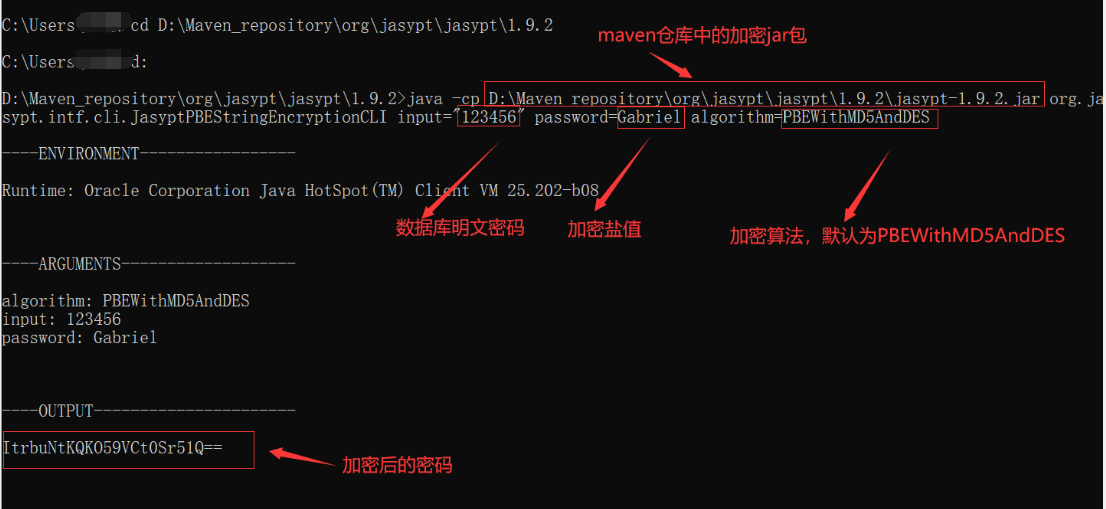Screen dimensions: 1106x509
Task: Click the red label '加密盐值'
Action: coord(604,229)
